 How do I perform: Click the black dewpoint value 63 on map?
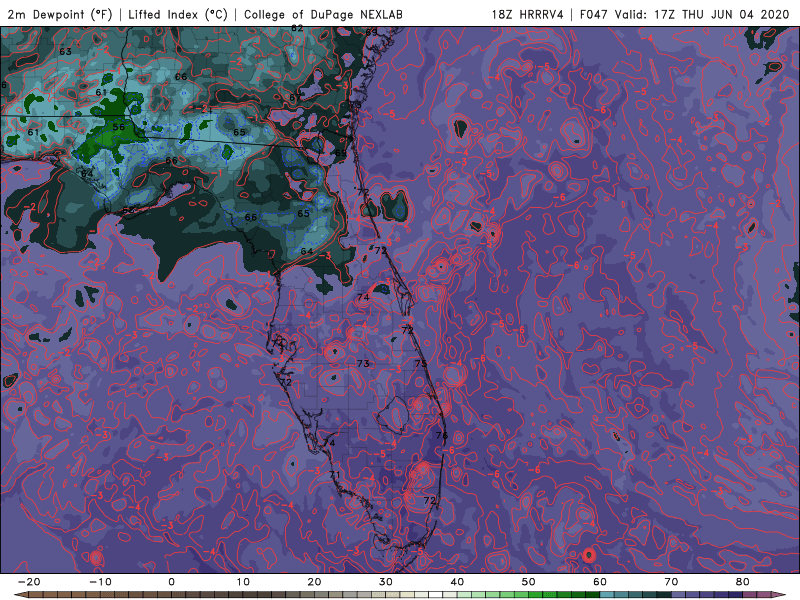click(x=65, y=52)
